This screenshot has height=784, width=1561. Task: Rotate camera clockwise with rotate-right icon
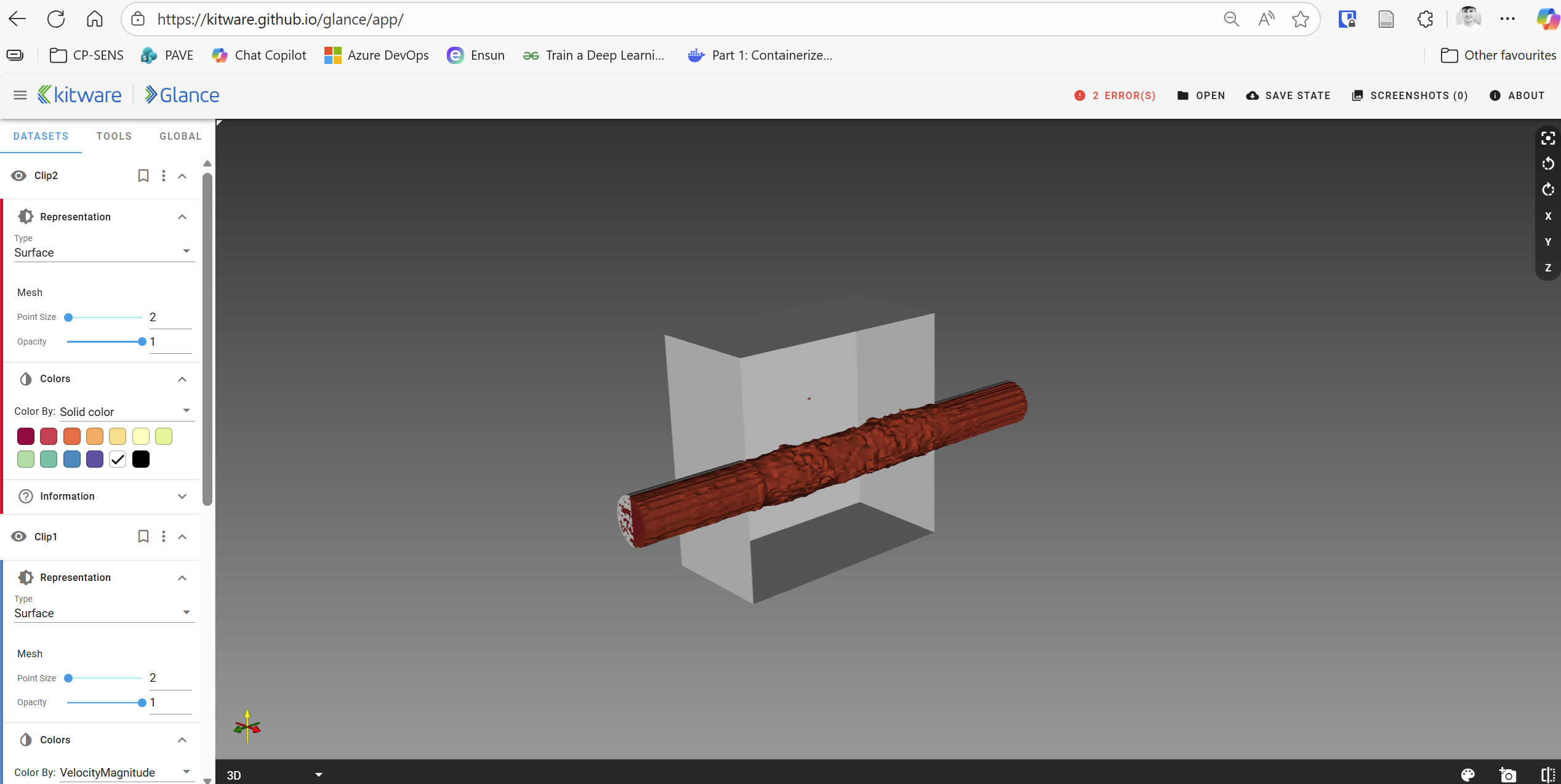1547,190
